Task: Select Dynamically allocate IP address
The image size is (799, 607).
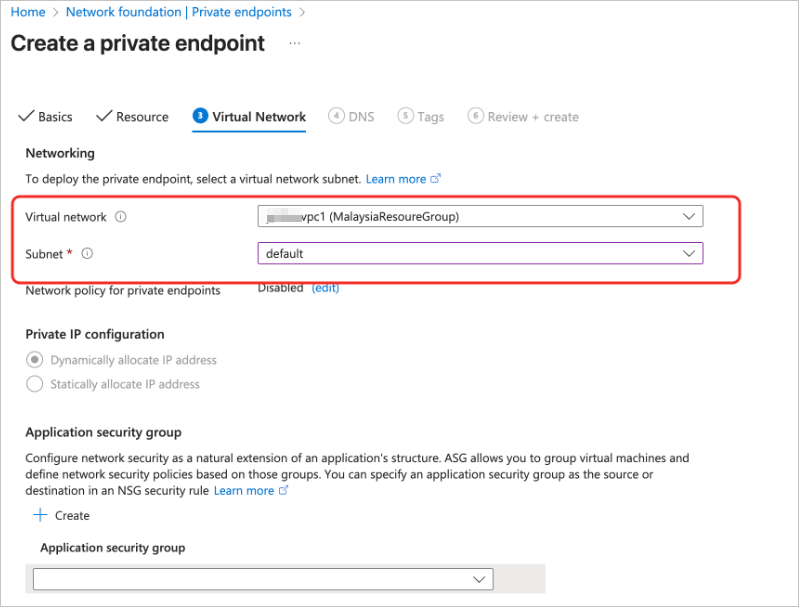Action: (x=35, y=360)
